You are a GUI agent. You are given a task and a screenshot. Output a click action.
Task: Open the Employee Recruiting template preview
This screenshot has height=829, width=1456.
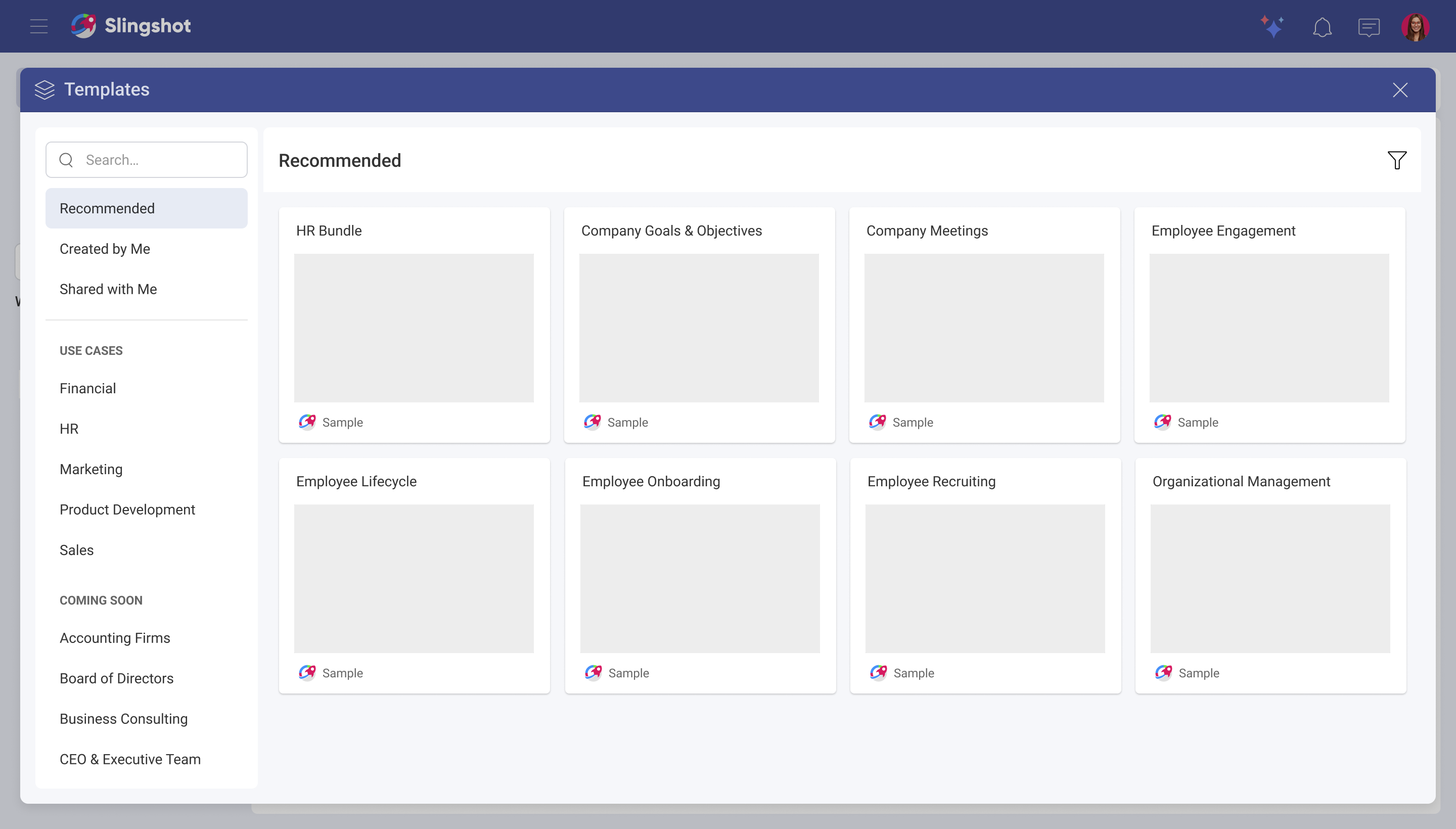pos(985,578)
